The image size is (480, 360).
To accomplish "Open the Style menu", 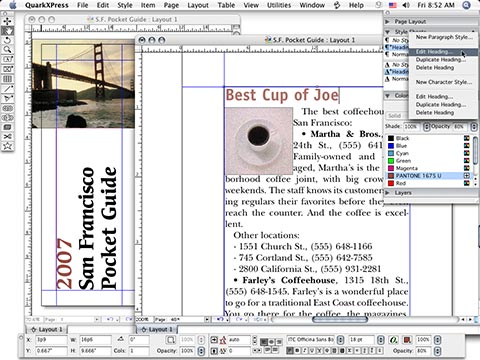I will click(125, 5).
